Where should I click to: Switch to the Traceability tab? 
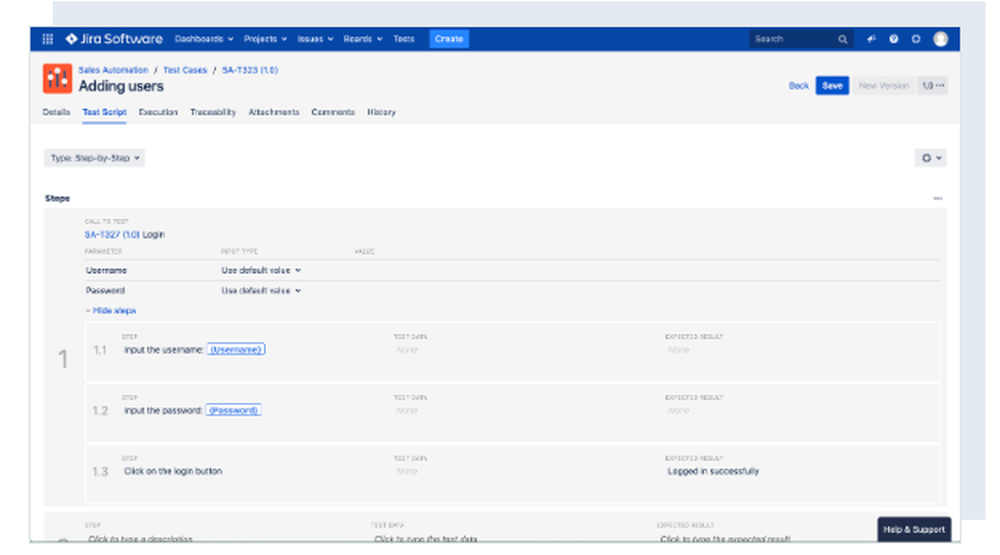tap(213, 112)
